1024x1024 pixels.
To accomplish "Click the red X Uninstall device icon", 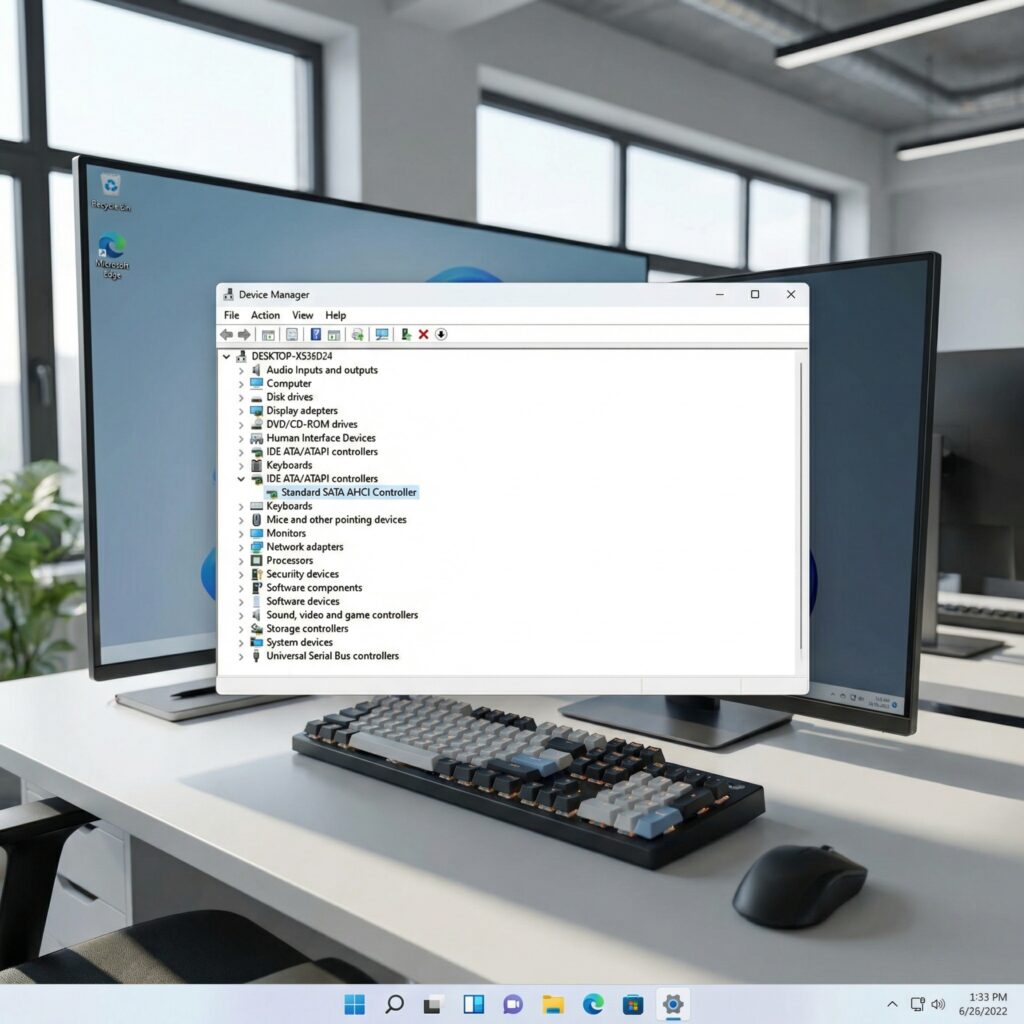I will point(423,334).
